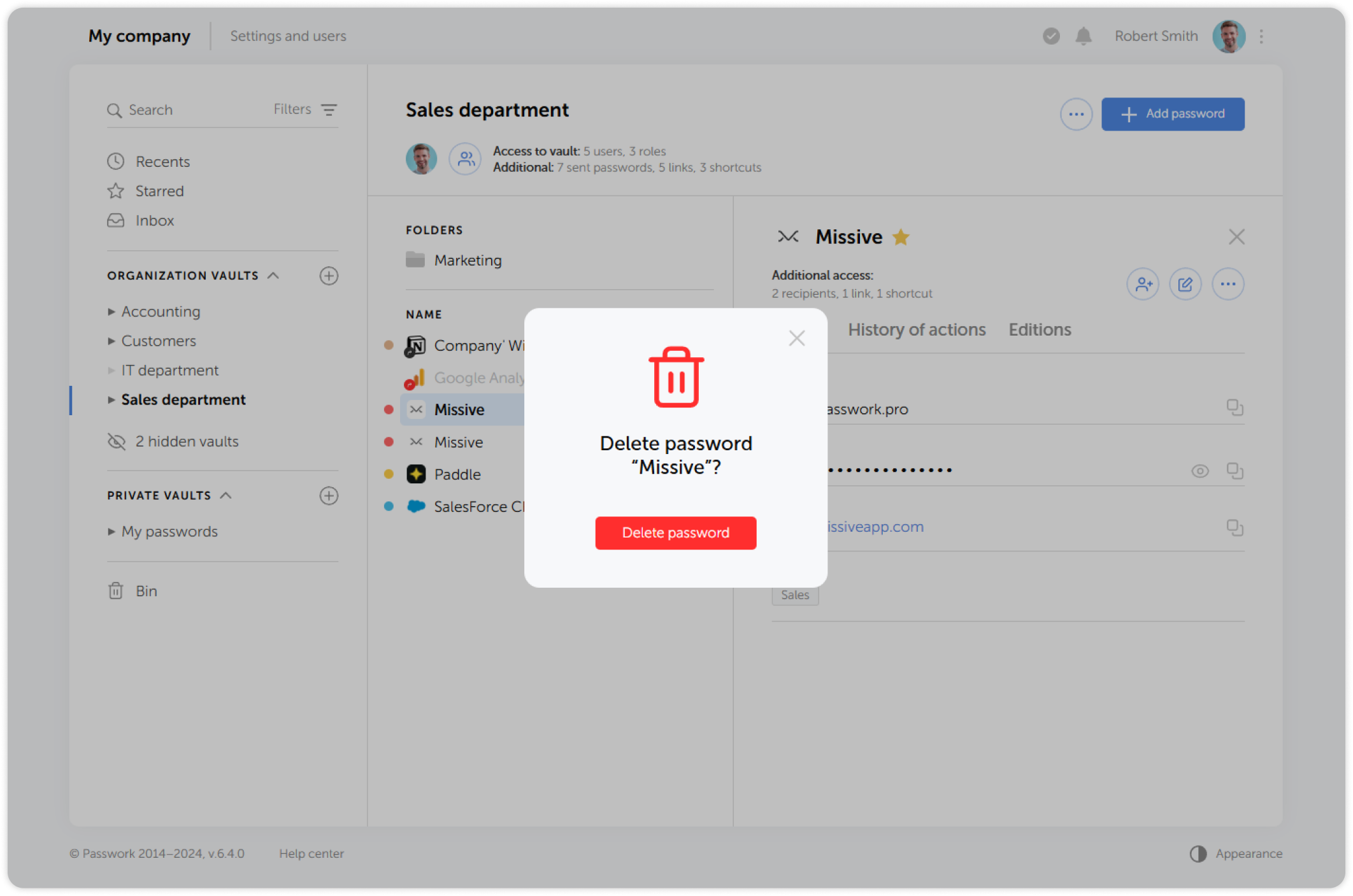This screenshot has height=896, width=1353.
Task: Click the red color dot beside Missive
Action: point(389,409)
